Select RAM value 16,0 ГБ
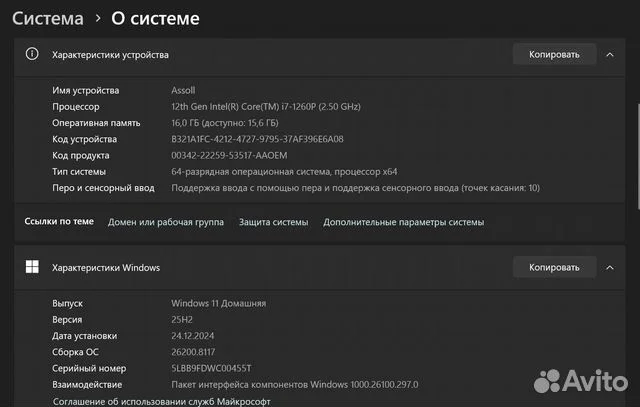 [x=225, y=123]
